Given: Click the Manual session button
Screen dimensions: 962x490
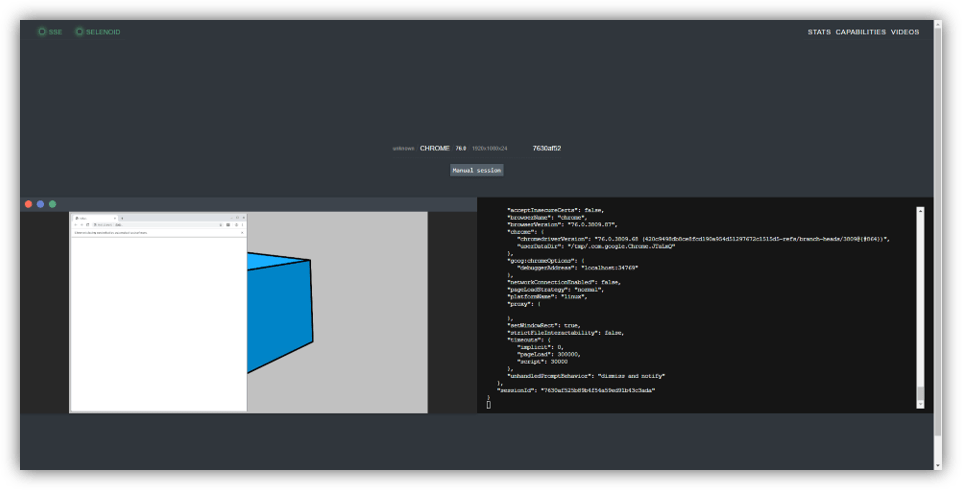Looking at the screenshot, I should click(477, 170).
